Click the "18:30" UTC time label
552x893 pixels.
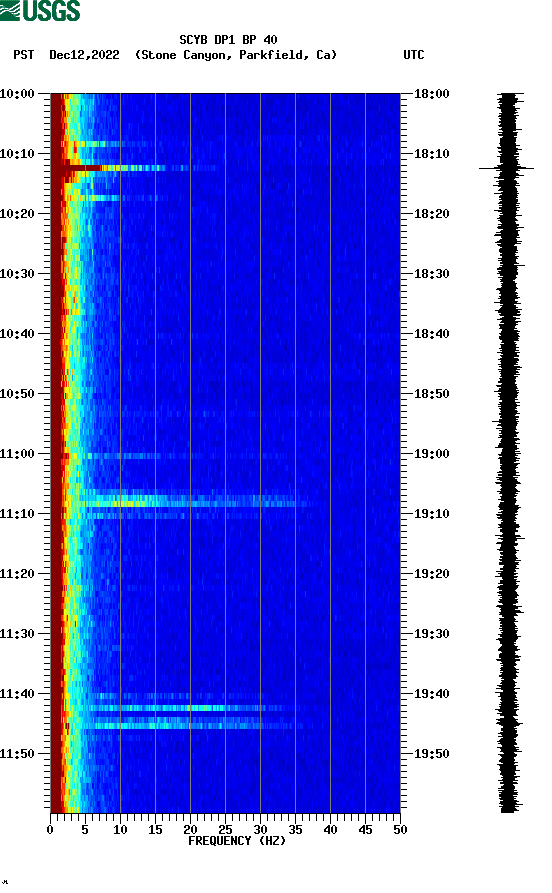click(x=432, y=274)
